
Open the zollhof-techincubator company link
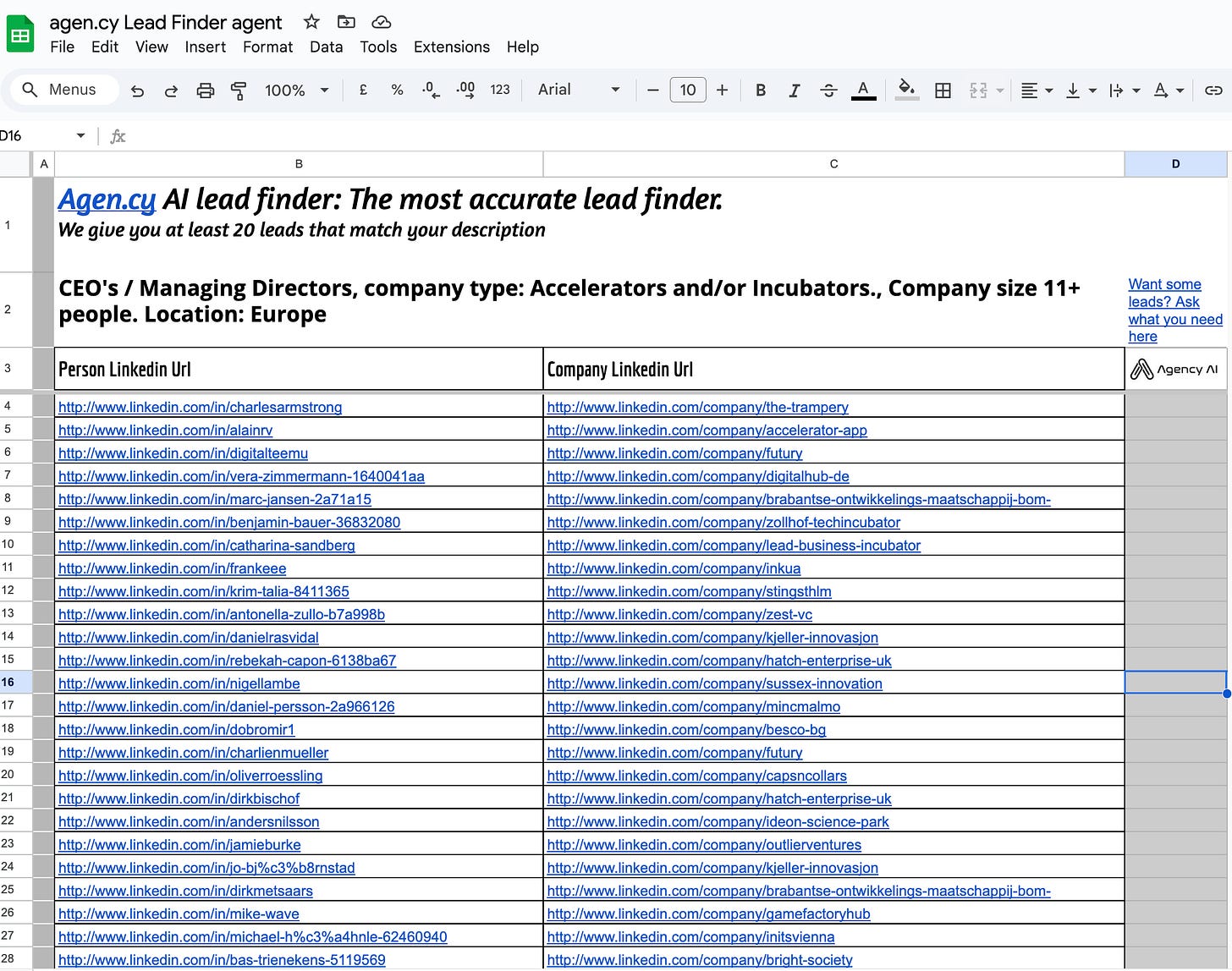coord(723,523)
